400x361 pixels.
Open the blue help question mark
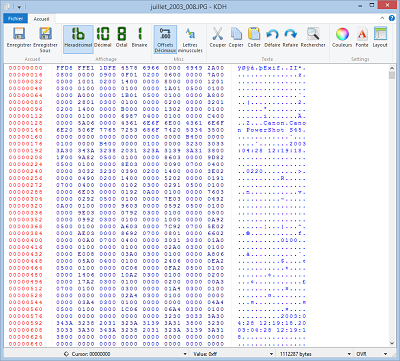392,18
